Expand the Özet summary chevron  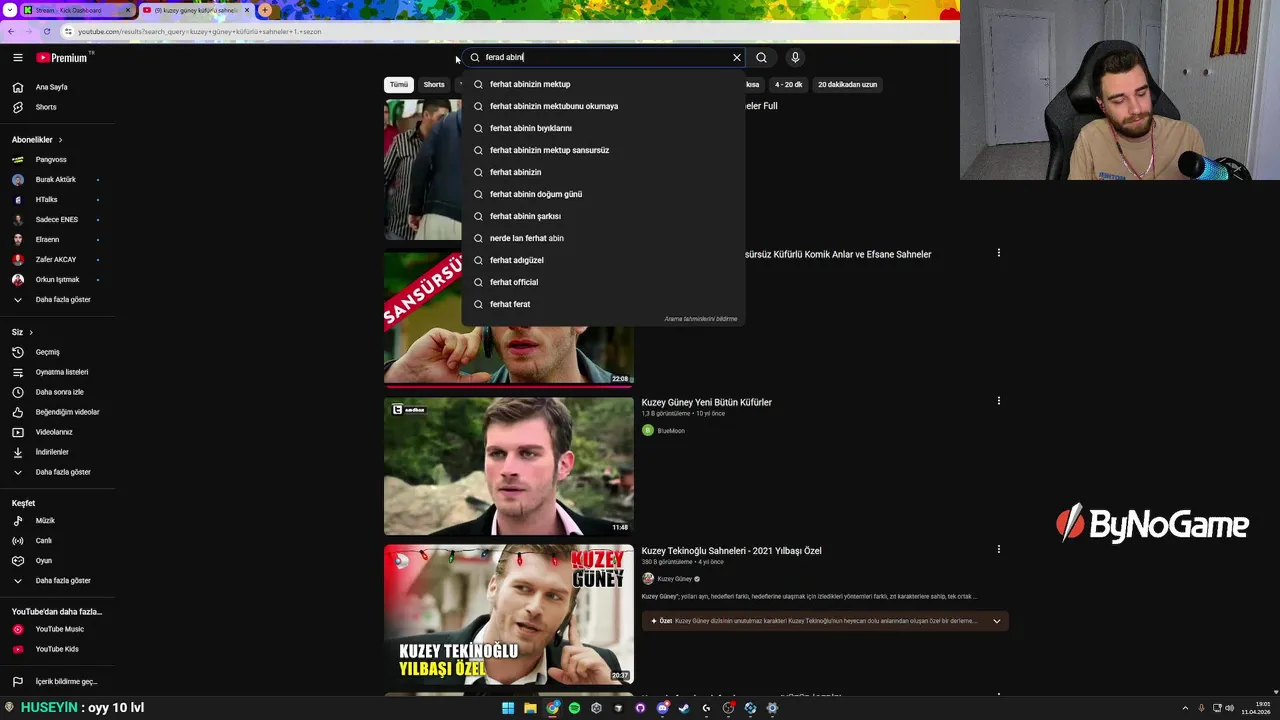(x=996, y=621)
